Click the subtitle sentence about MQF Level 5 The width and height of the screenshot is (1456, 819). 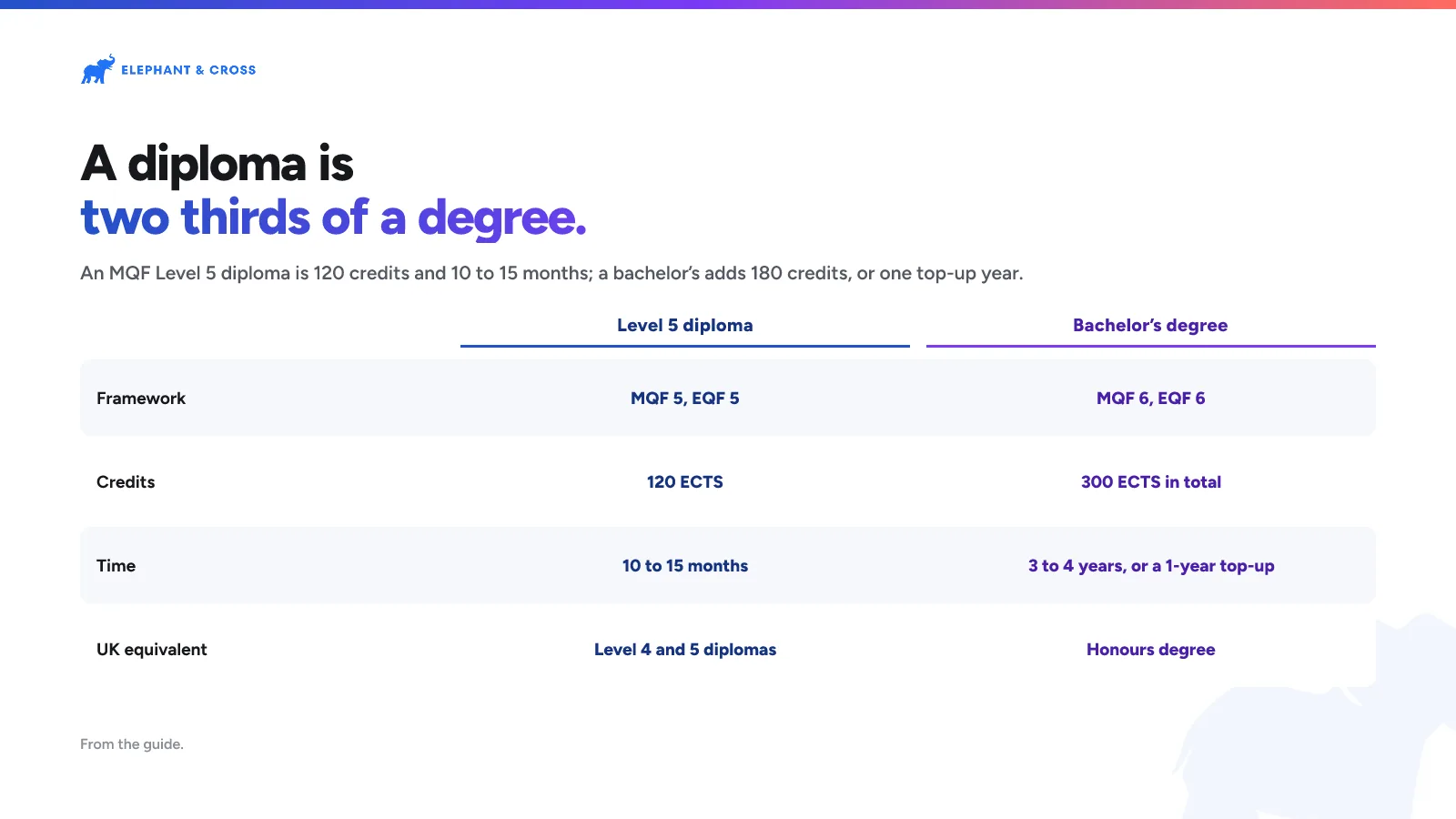pyautogui.click(x=551, y=273)
